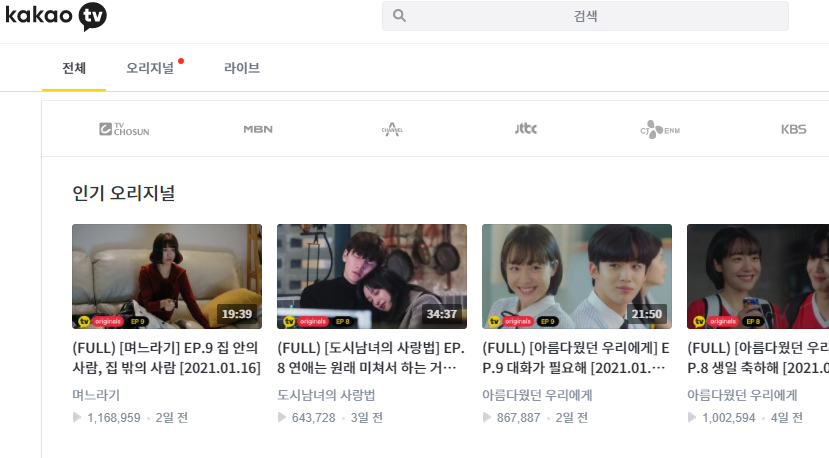Select the 전체 tab
829x458 pixels.
click(x=74, y=68)
